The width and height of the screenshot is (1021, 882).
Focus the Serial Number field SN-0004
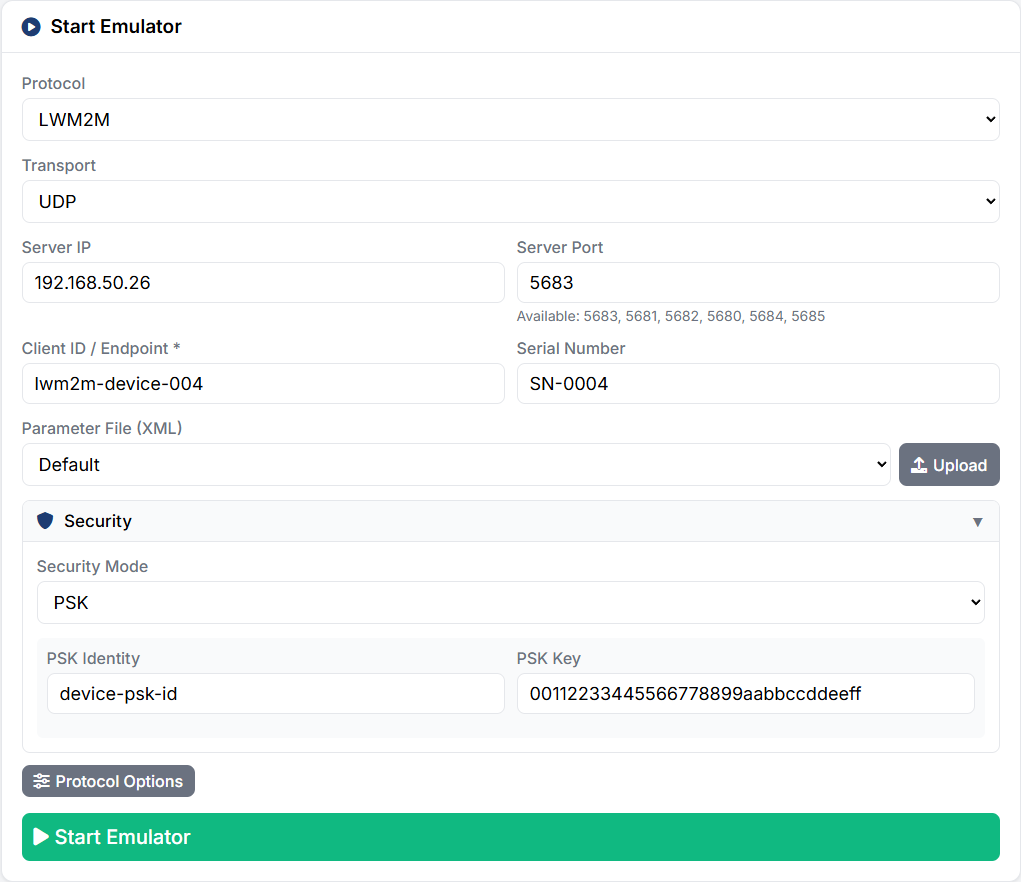pos(758,383)
